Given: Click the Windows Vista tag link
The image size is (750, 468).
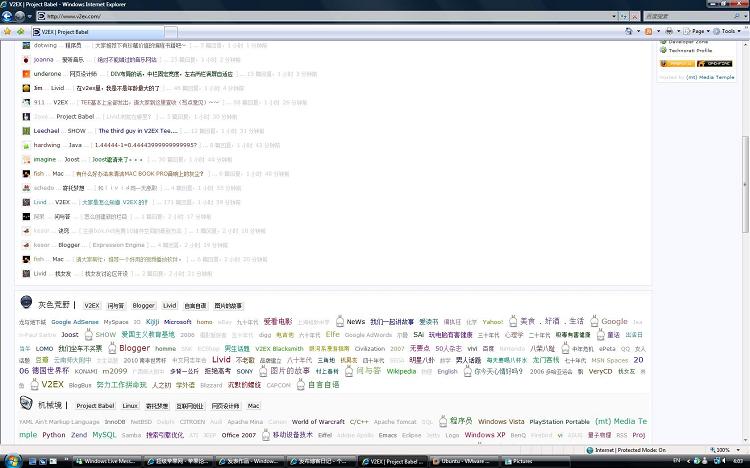Looking at the screenshot, I should (x=500, y=421).
